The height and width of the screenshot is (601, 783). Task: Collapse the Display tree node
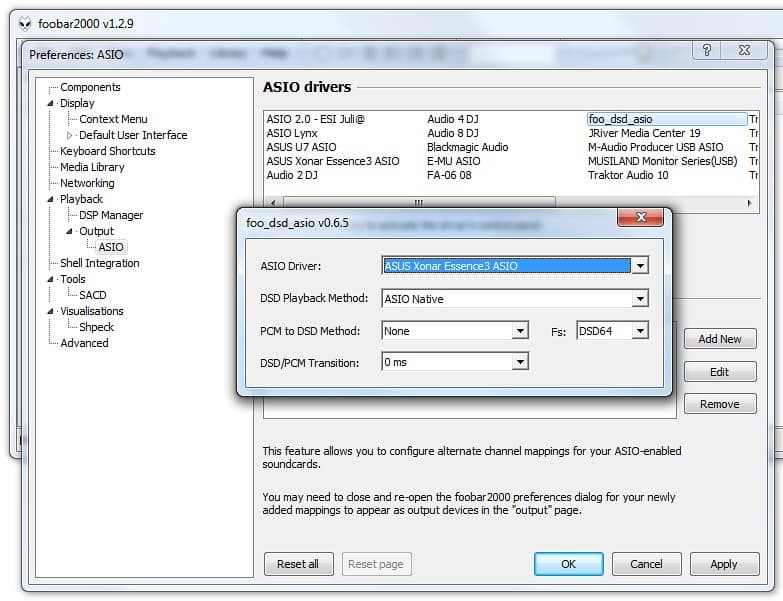pos(50,103)
